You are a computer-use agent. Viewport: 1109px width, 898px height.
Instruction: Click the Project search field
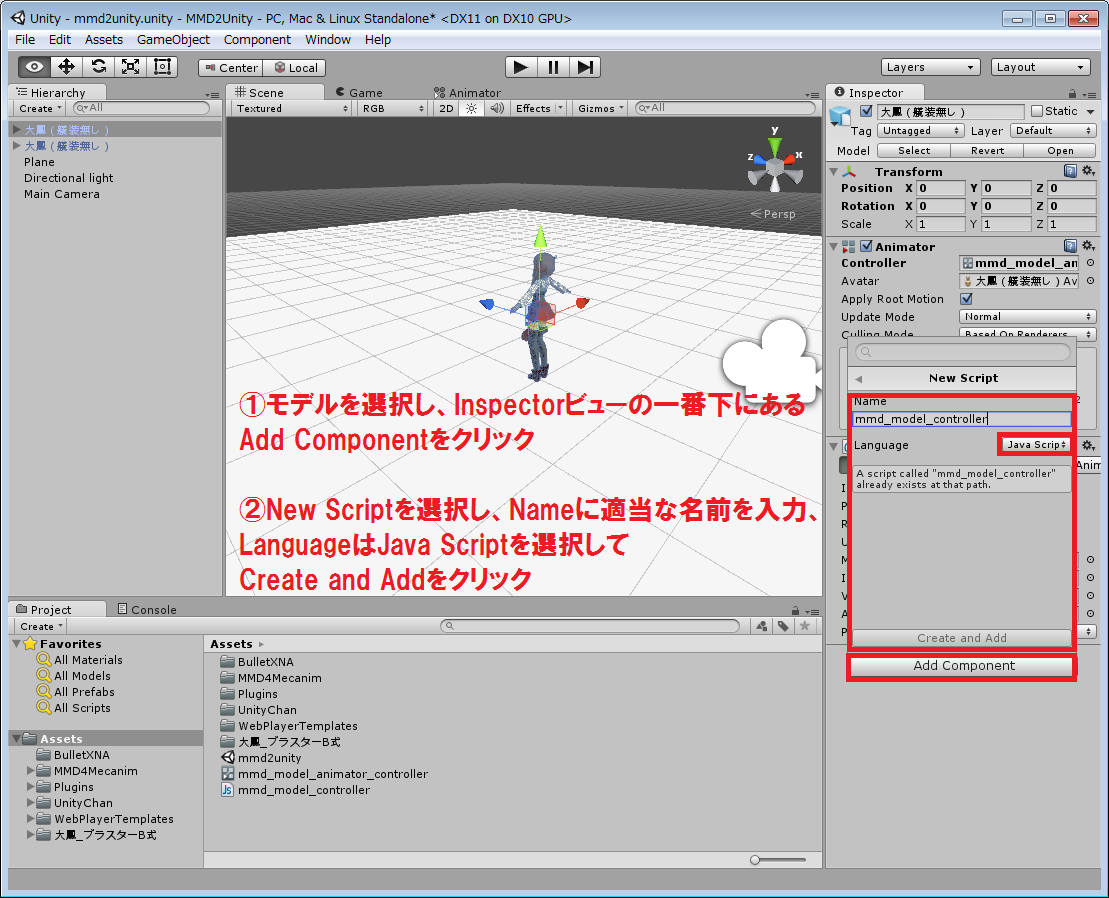click(590, 626)
